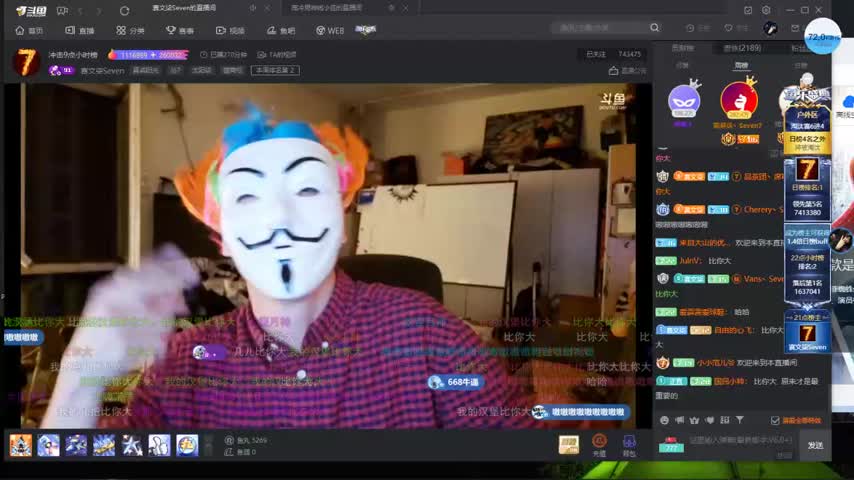Select the middle weekly ranking subtab
Screen dimensions: 854x480
tap(741, 65)
